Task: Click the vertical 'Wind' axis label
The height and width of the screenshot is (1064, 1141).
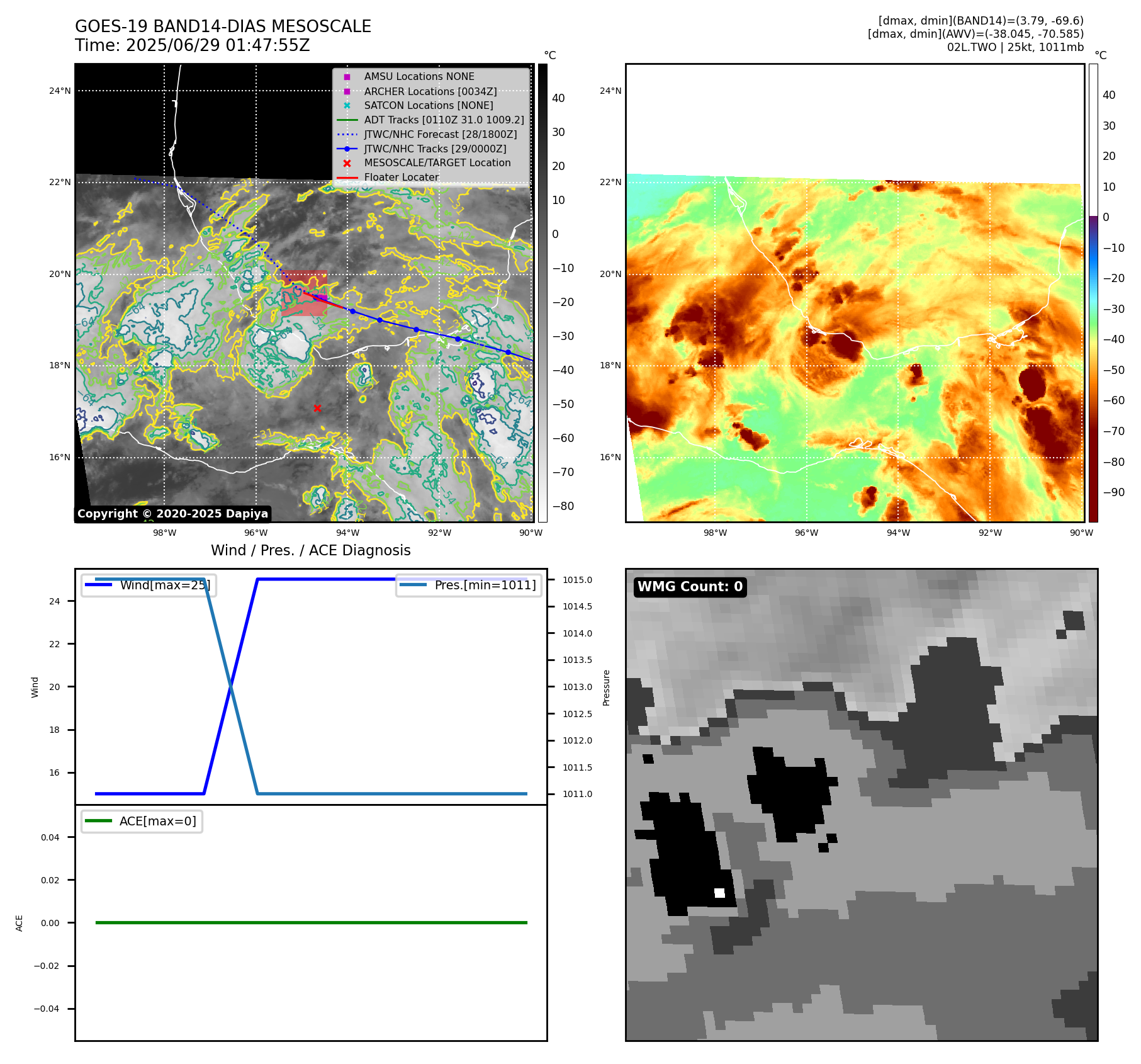Action: pos(35,687)
